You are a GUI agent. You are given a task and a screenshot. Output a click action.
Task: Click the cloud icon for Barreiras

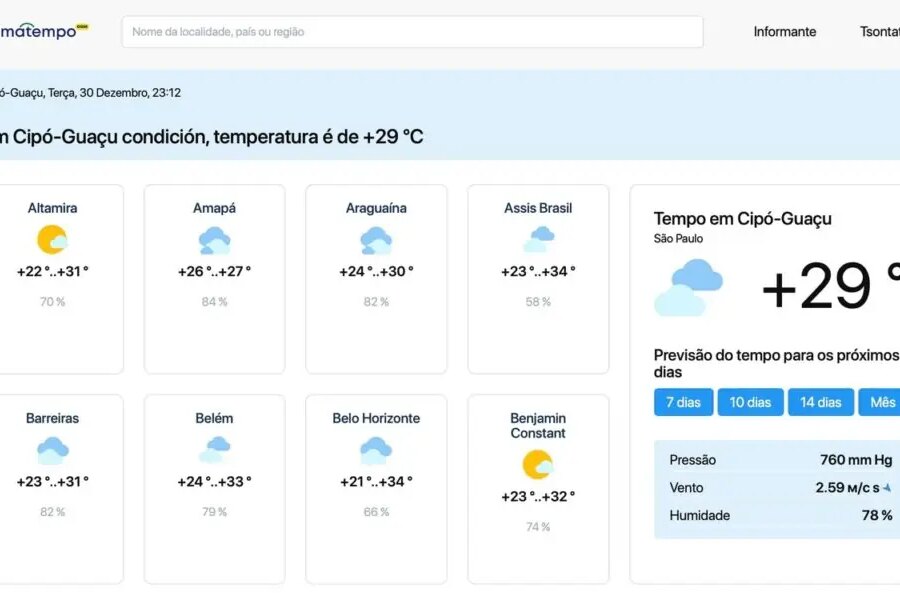coord(52,450)
